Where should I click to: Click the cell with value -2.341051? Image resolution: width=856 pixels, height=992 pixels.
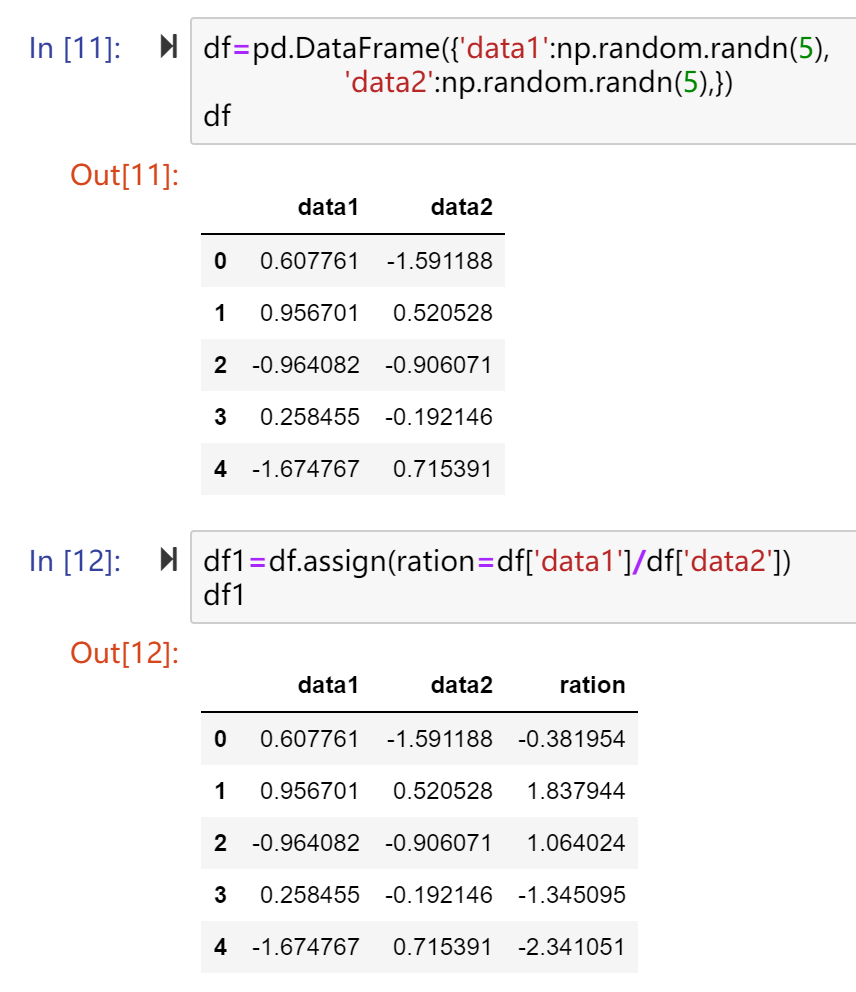tap(571, 947)
